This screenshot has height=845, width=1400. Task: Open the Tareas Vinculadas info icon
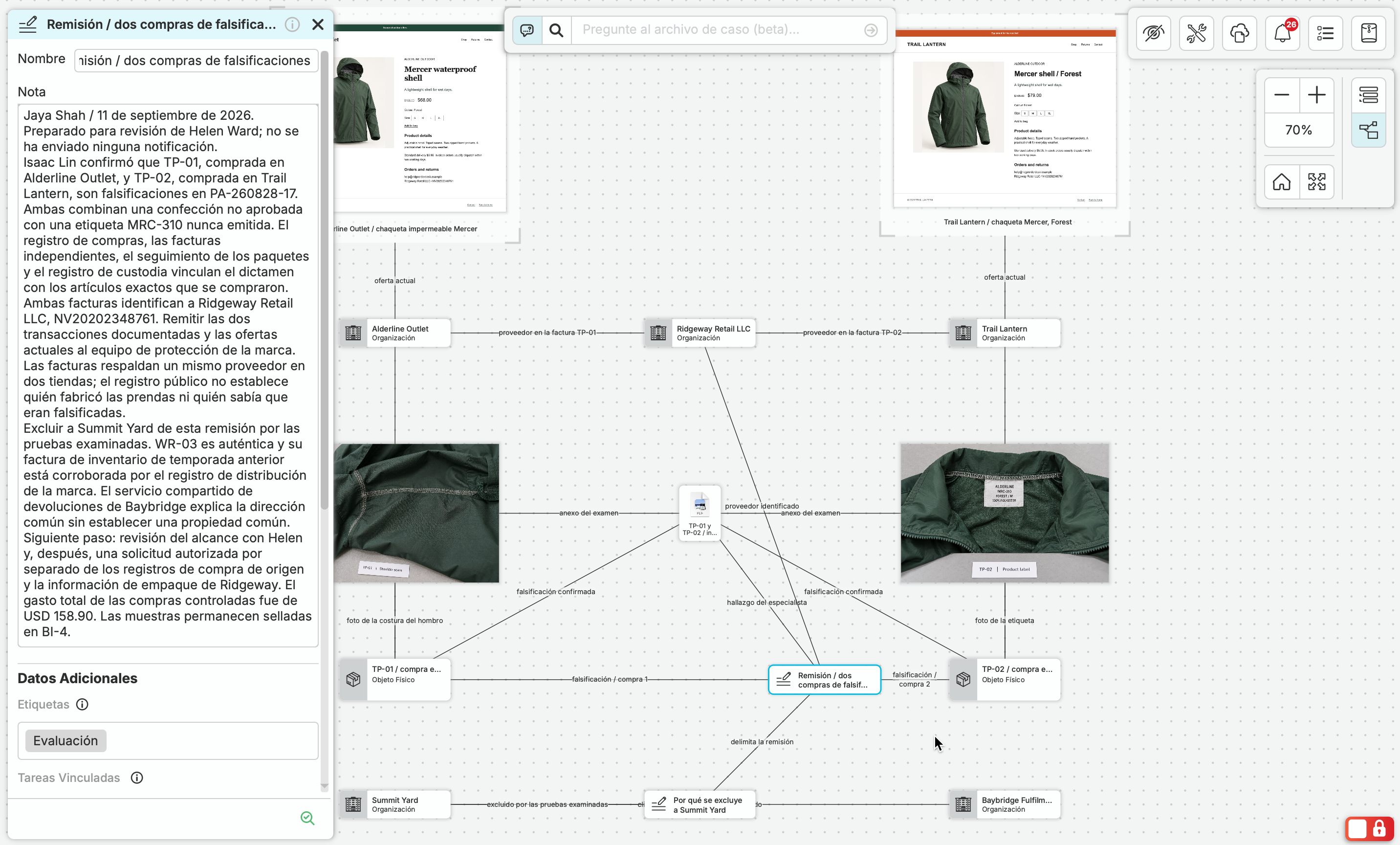pos(137,778)
